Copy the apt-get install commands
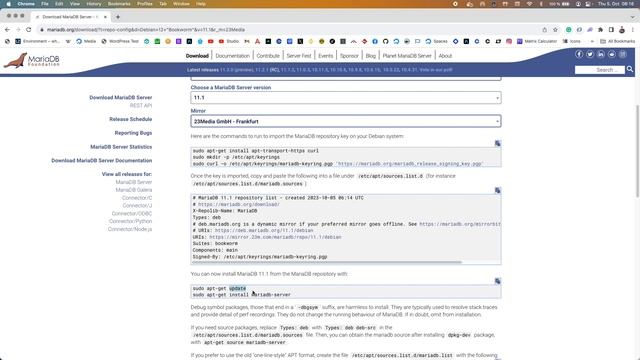Viewport: 640px width, 360px height. 497,281
